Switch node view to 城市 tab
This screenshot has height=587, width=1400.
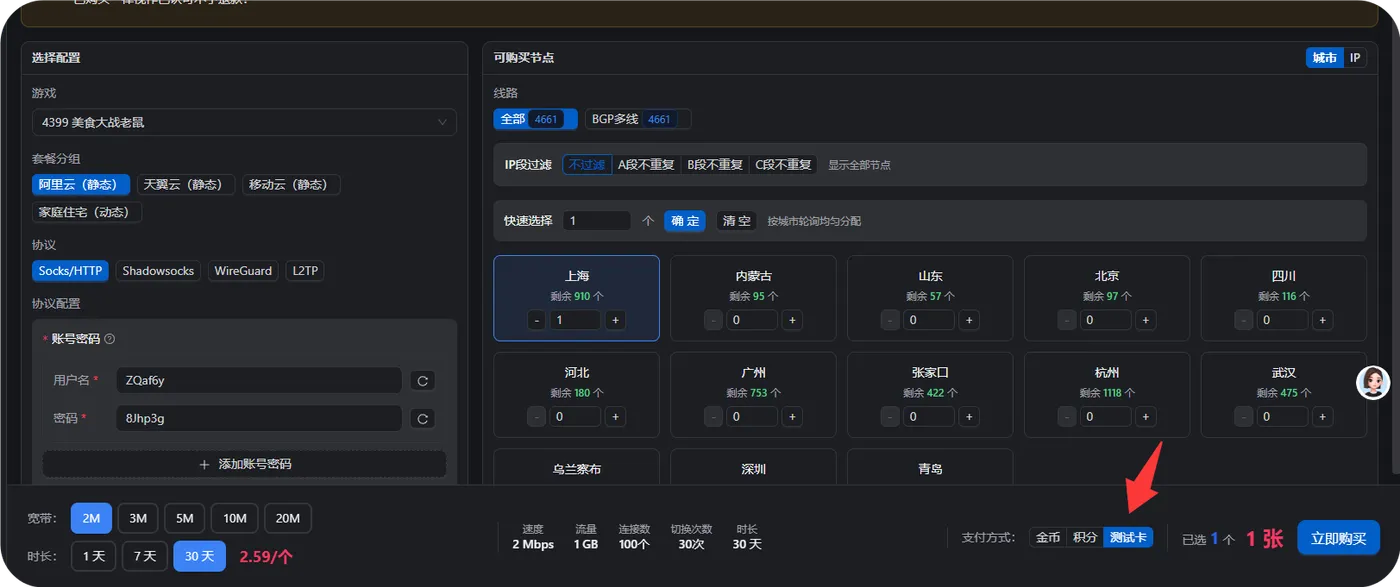click(x=1325, y=58)
